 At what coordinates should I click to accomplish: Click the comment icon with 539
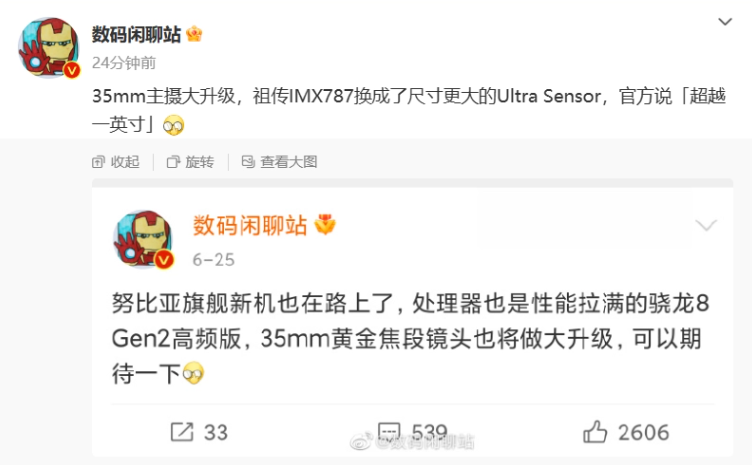388,431
